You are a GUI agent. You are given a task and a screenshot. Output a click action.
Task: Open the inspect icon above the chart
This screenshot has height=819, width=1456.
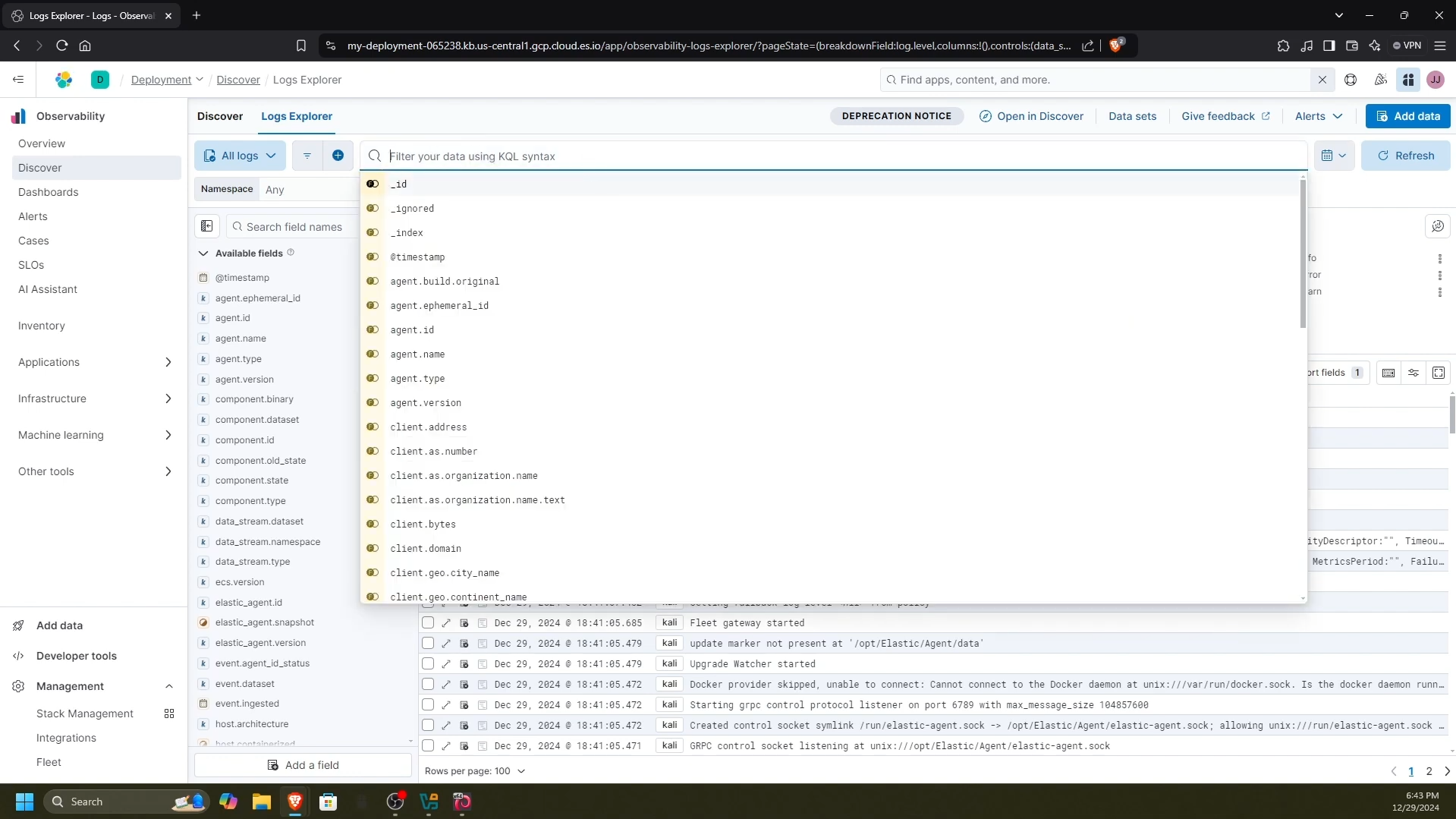pyautogui.click(x=1437, y=226)
